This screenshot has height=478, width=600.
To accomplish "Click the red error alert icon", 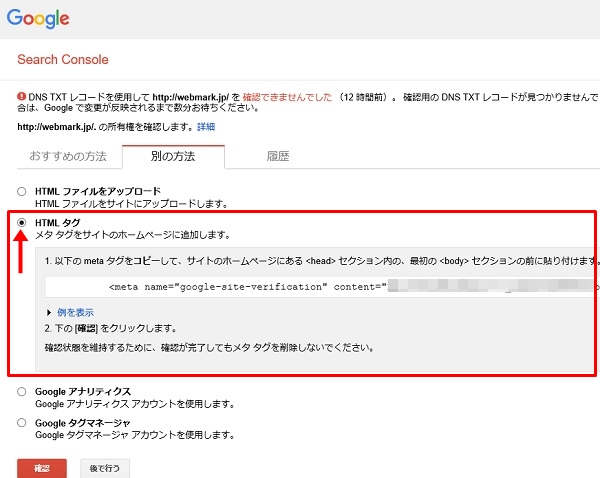I will (21, 96).
